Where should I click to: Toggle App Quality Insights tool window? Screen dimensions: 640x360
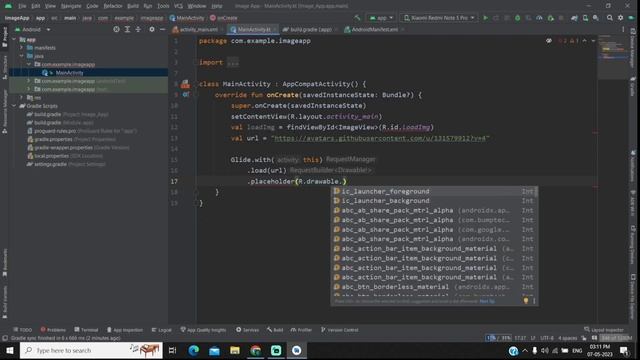203,330
